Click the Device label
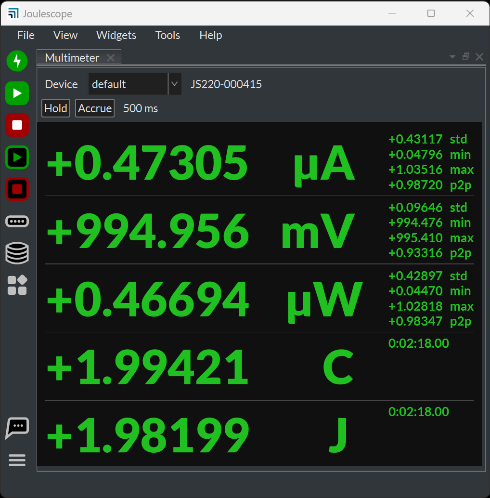 point(61,84)
